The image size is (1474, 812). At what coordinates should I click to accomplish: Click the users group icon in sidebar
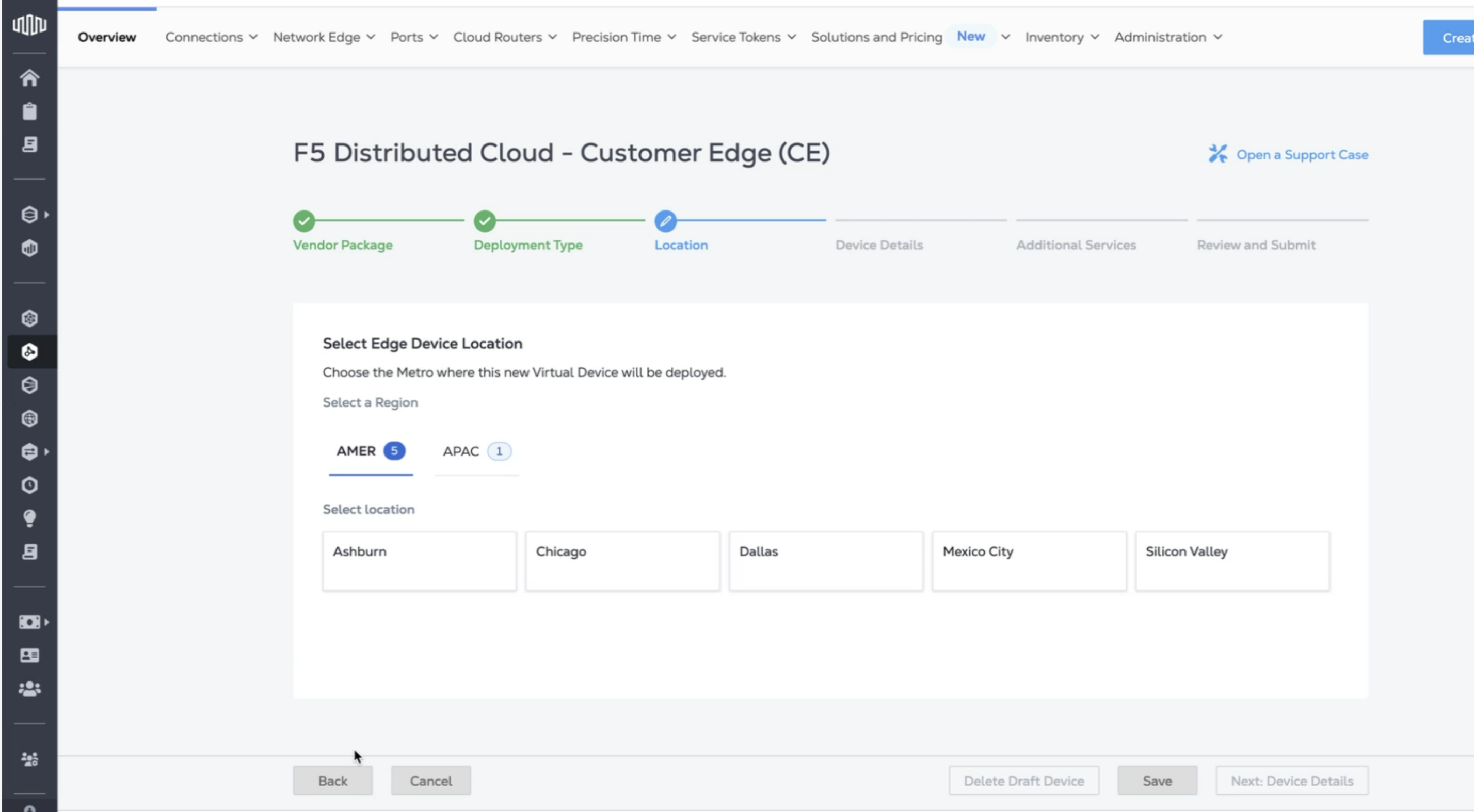point(30,689)
